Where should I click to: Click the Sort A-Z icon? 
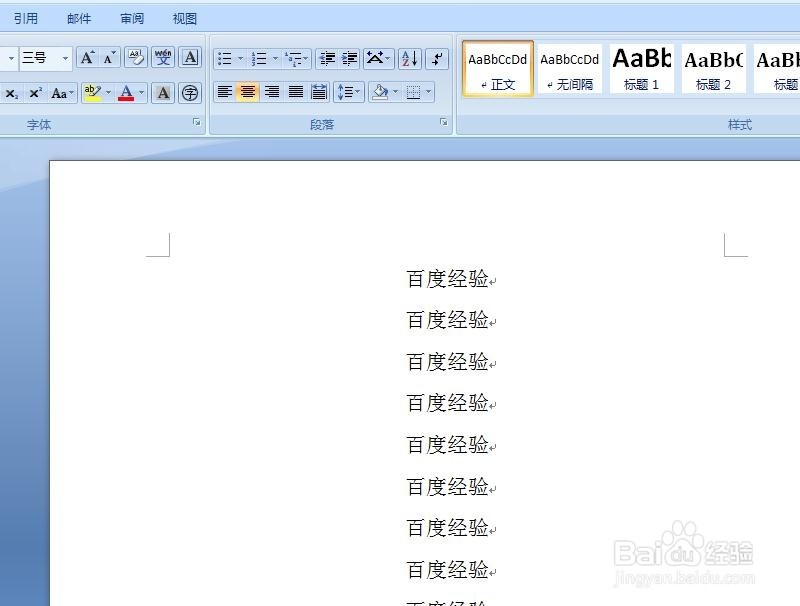(410, 59)
